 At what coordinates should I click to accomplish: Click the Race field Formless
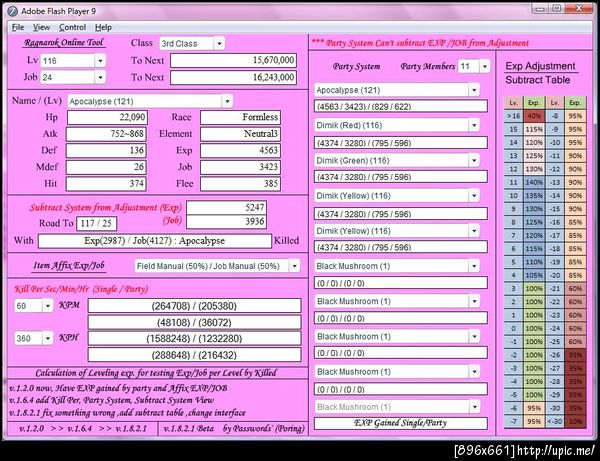[240, 117]
